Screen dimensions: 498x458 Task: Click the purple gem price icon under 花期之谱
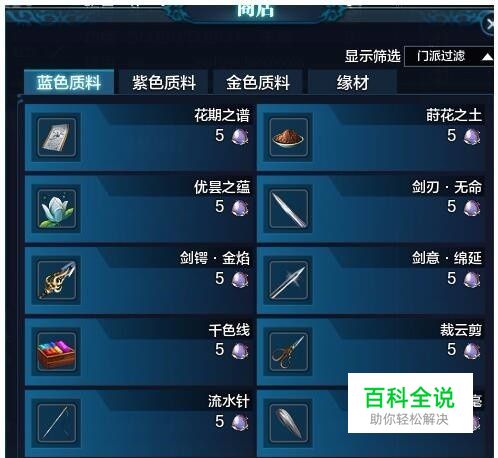240,137
